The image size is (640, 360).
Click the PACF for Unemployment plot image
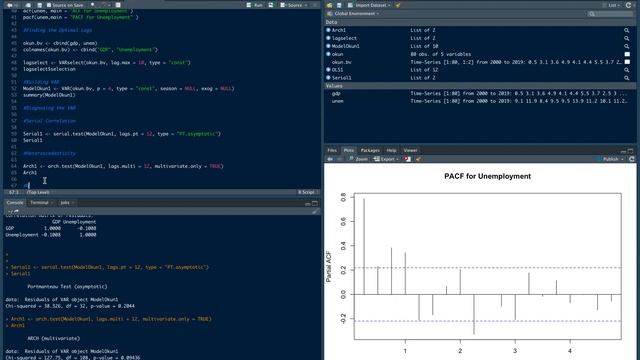480,262
